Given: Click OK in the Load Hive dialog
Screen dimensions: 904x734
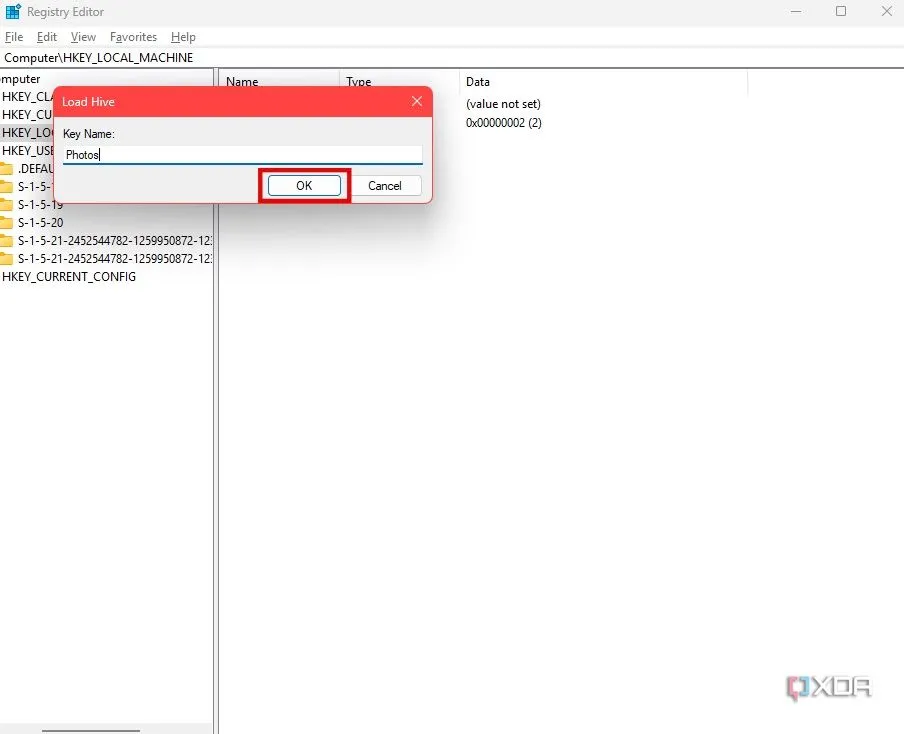Looking at the screenshot, I should pyautogui.click(x=304, y=186).
